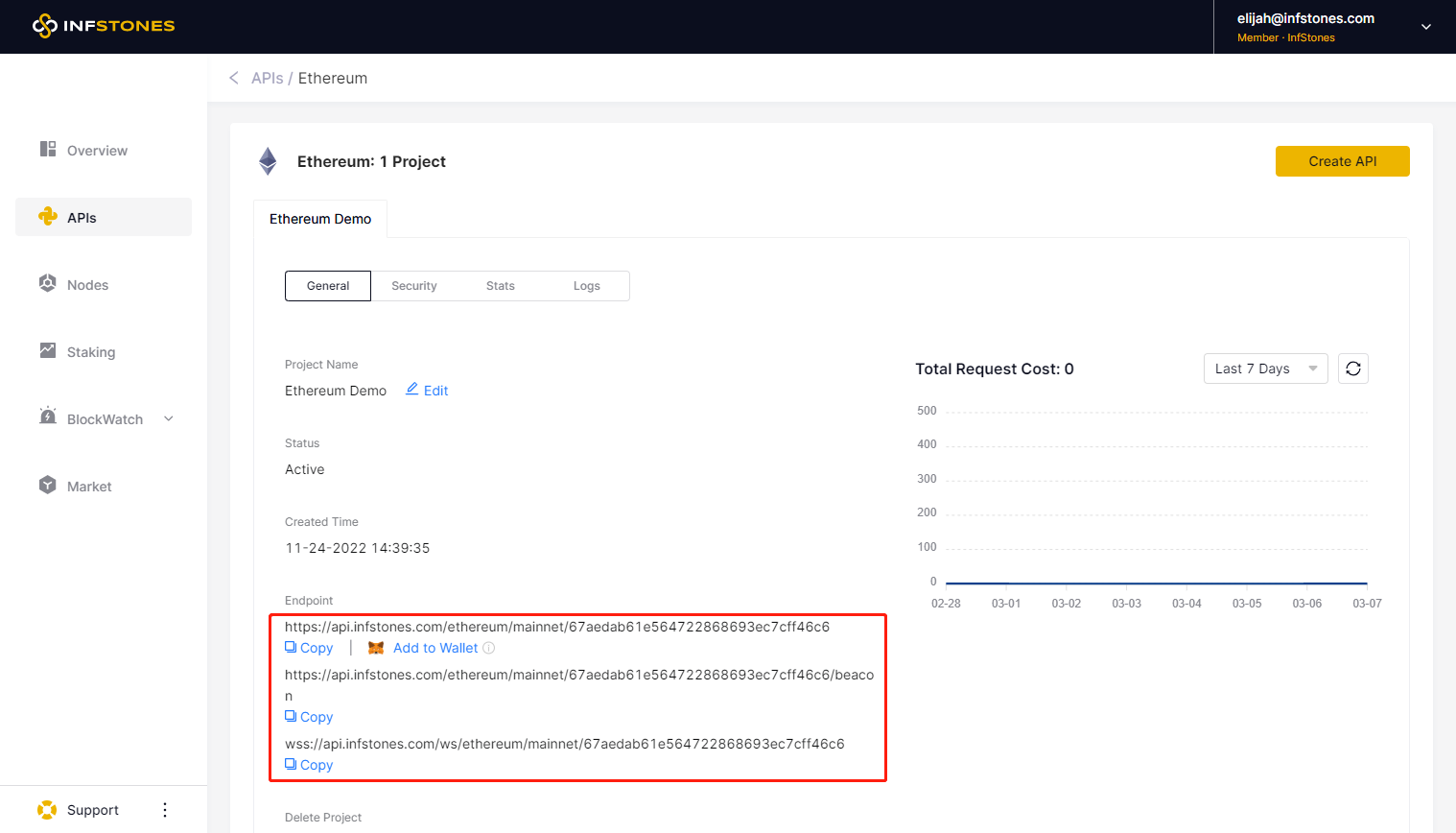Viewport: 1456px width, 833px height.
Task: Click the beacon endpoint URL text
Action: tap(579, 685)
